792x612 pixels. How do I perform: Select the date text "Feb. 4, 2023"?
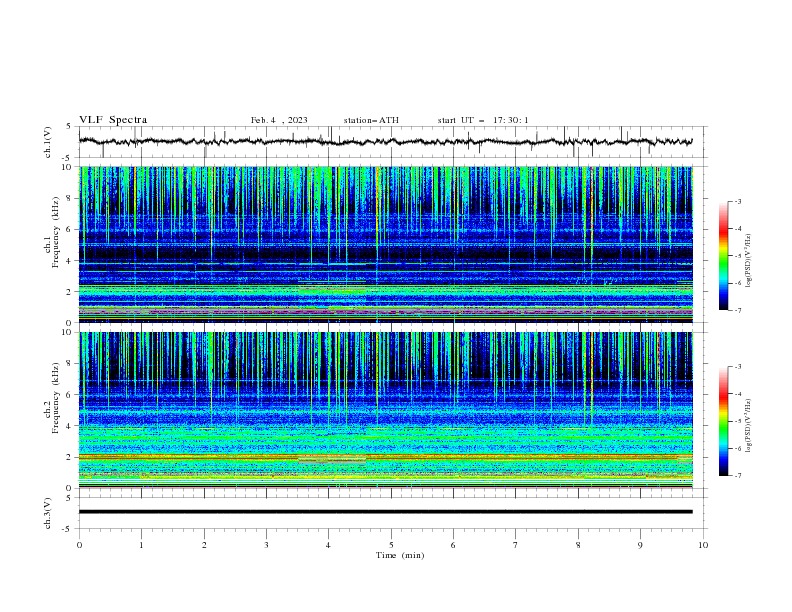pos(279,120)
